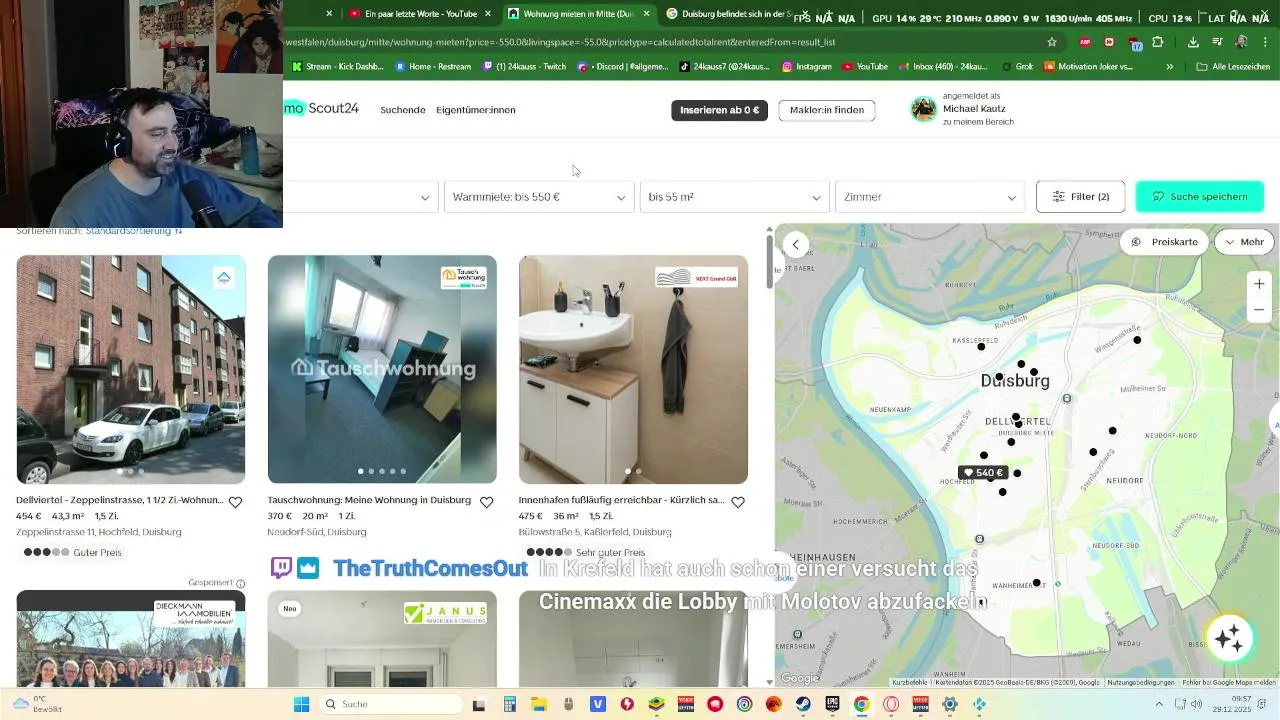The width and height of the screenshot is (1280, 720).
Task: Favorite the Innenhafen fußläufig listing via heart
Action: click(738, 503)
